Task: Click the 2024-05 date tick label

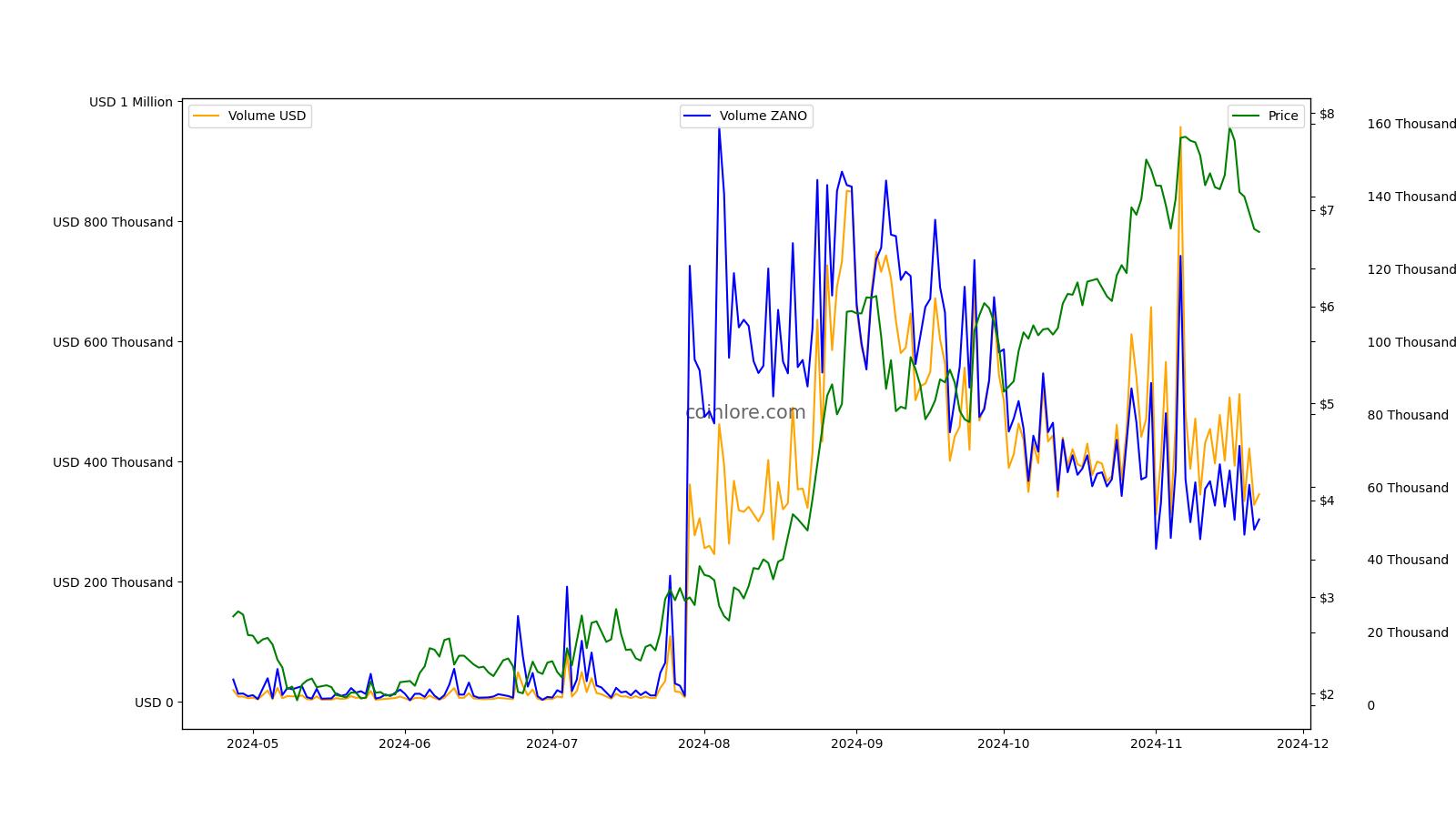Action: [252, 743]
